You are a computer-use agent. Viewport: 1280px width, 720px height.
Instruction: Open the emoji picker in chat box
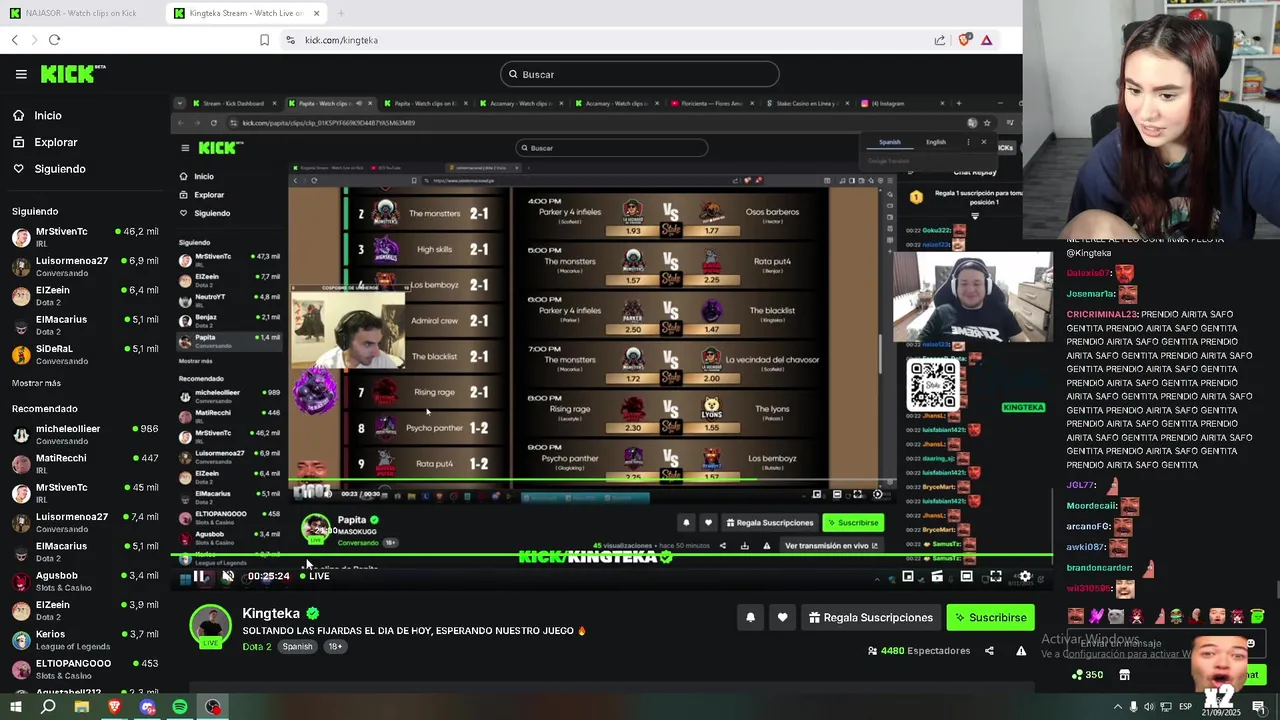(1250, 644)
